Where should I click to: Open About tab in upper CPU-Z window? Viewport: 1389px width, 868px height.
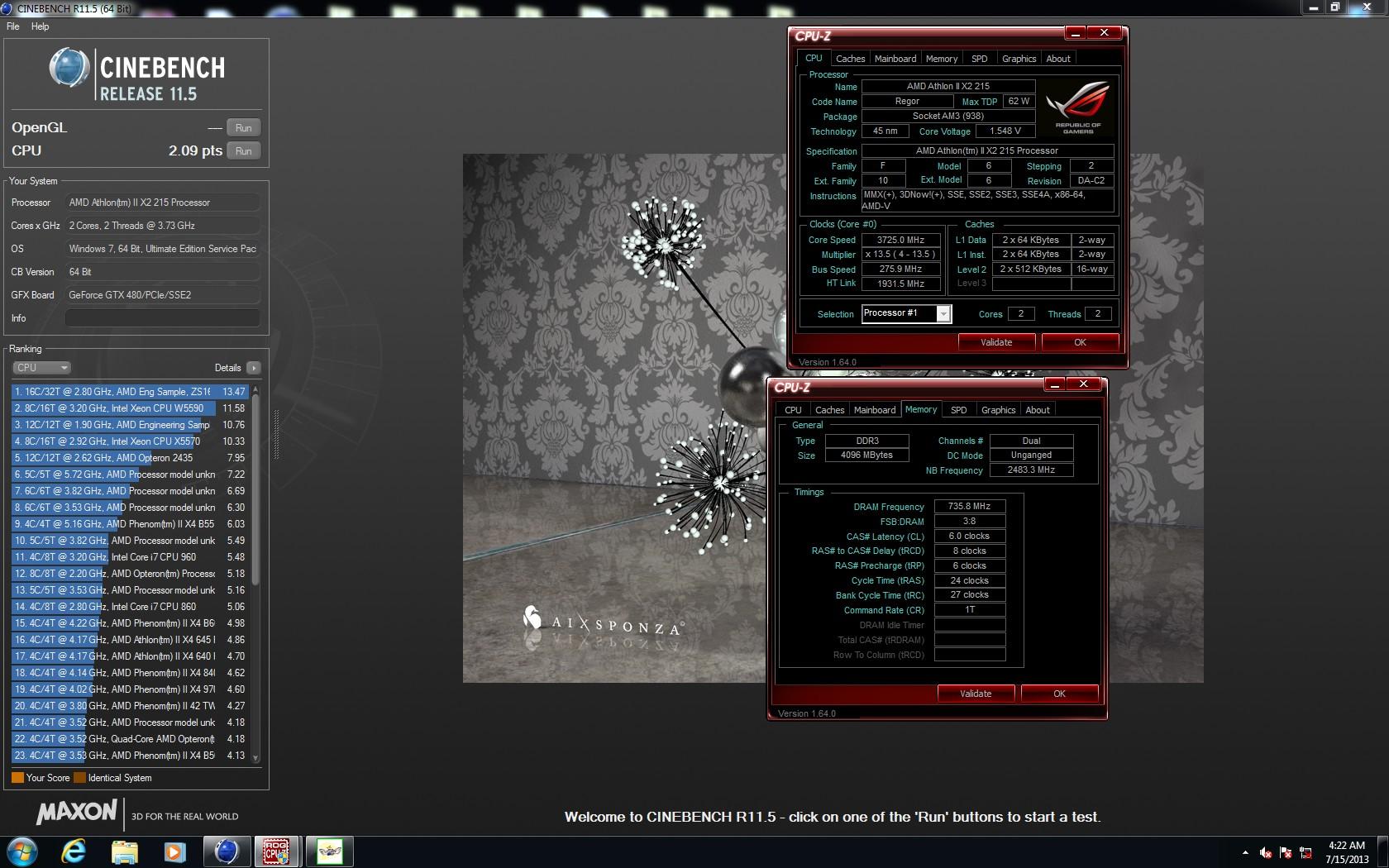[x=1058, y=59]
